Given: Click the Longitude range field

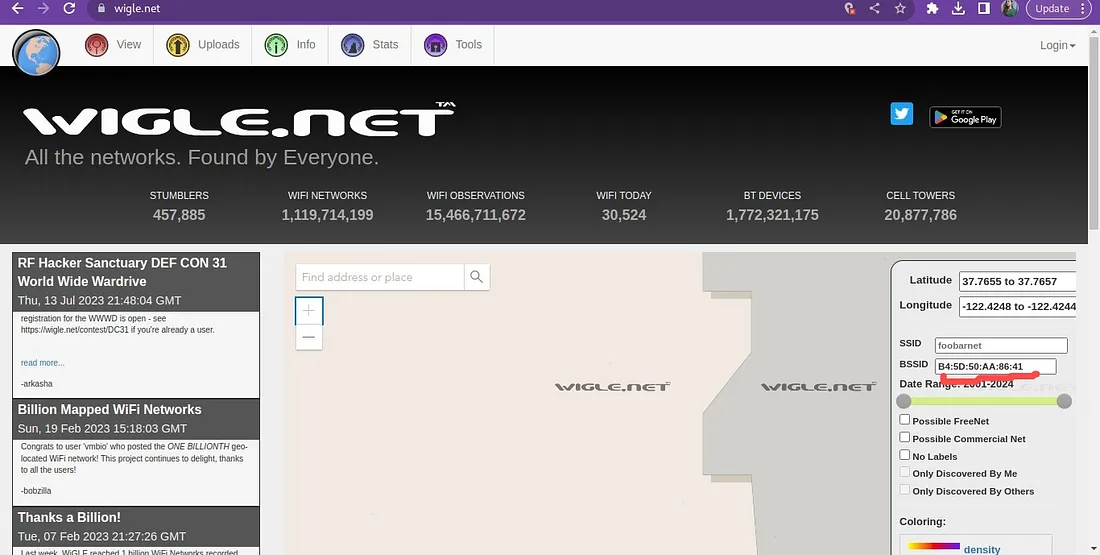Looking at the screenshot, I should click(x=1017, y=307).
